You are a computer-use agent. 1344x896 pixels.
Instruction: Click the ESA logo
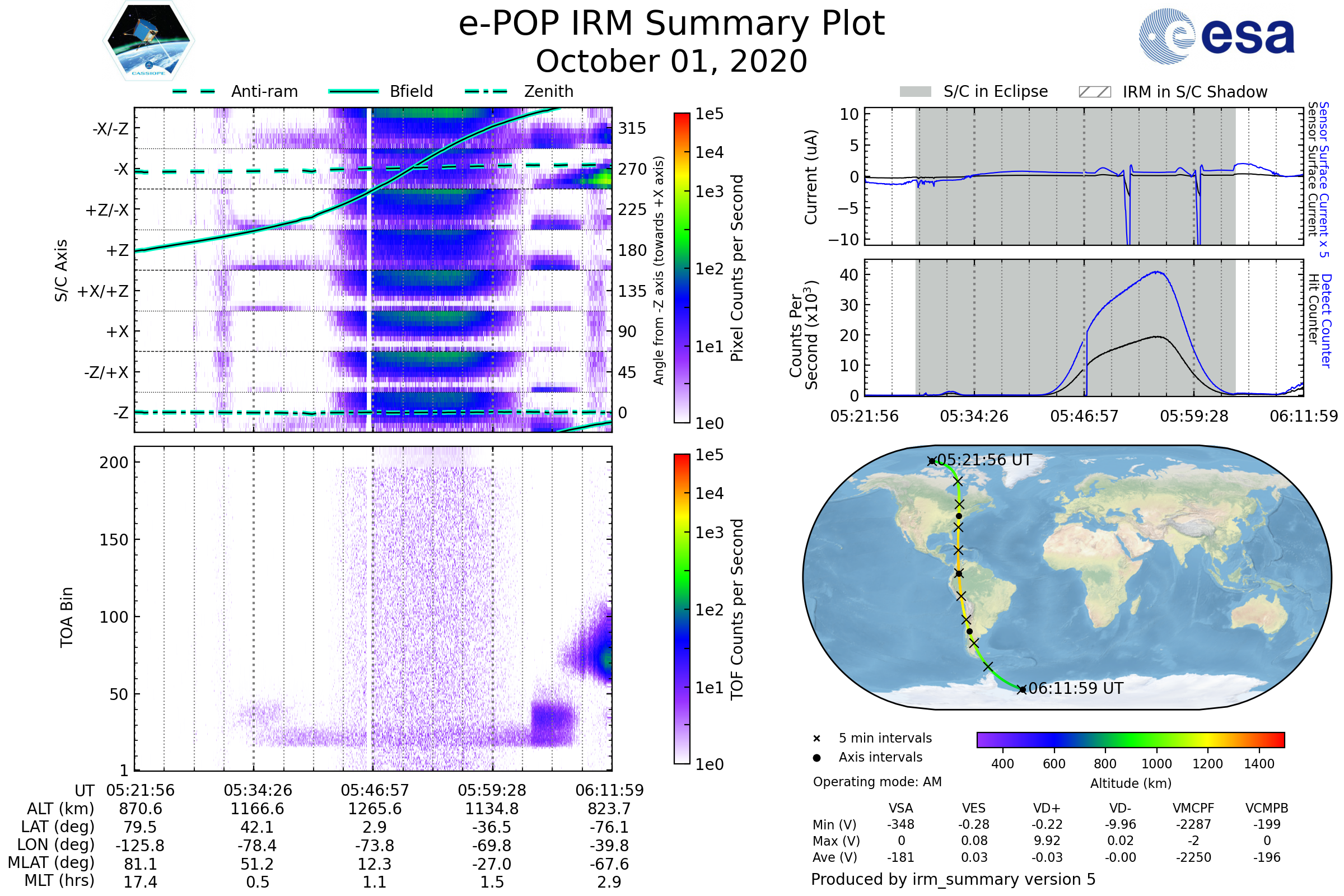[x=1216, y=36]
